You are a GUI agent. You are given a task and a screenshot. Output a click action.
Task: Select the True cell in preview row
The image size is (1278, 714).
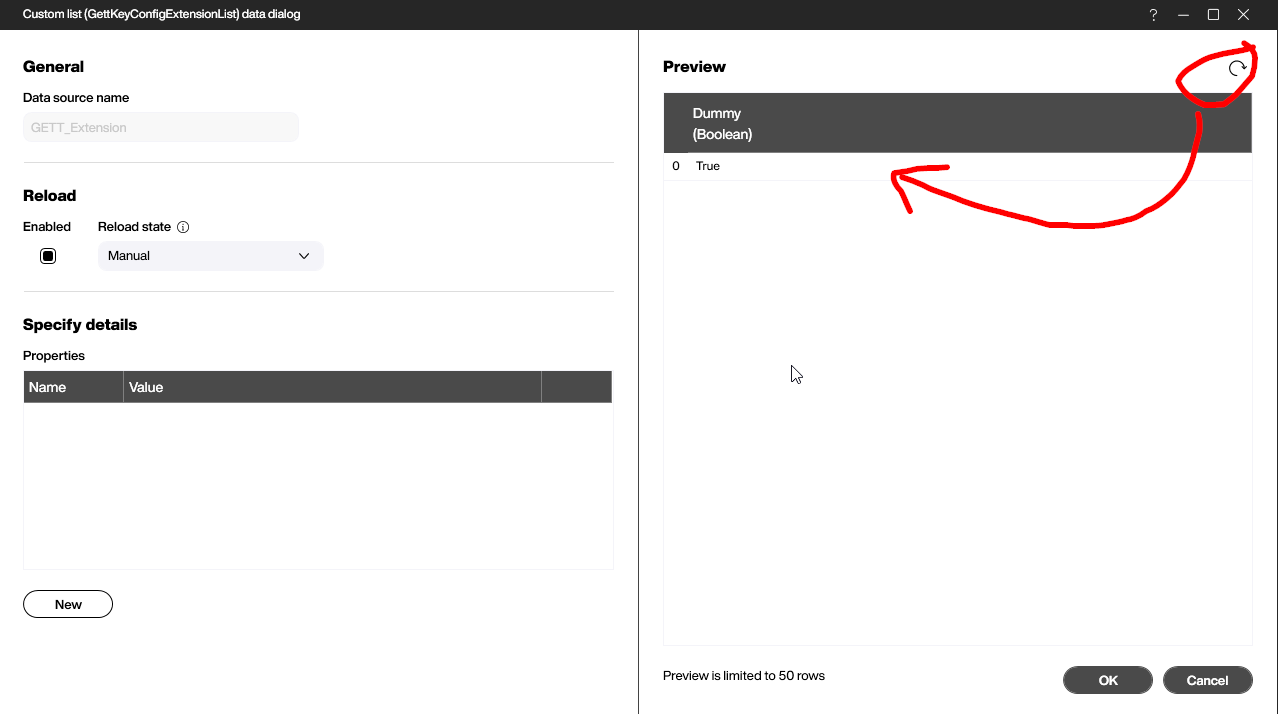tap(708, 166)
